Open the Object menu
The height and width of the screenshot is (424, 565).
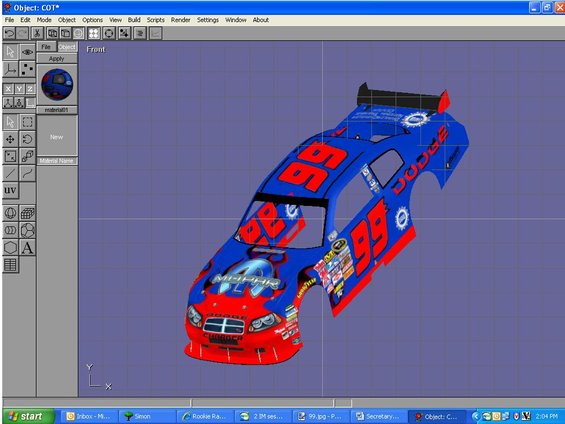[x=67, y=20]
